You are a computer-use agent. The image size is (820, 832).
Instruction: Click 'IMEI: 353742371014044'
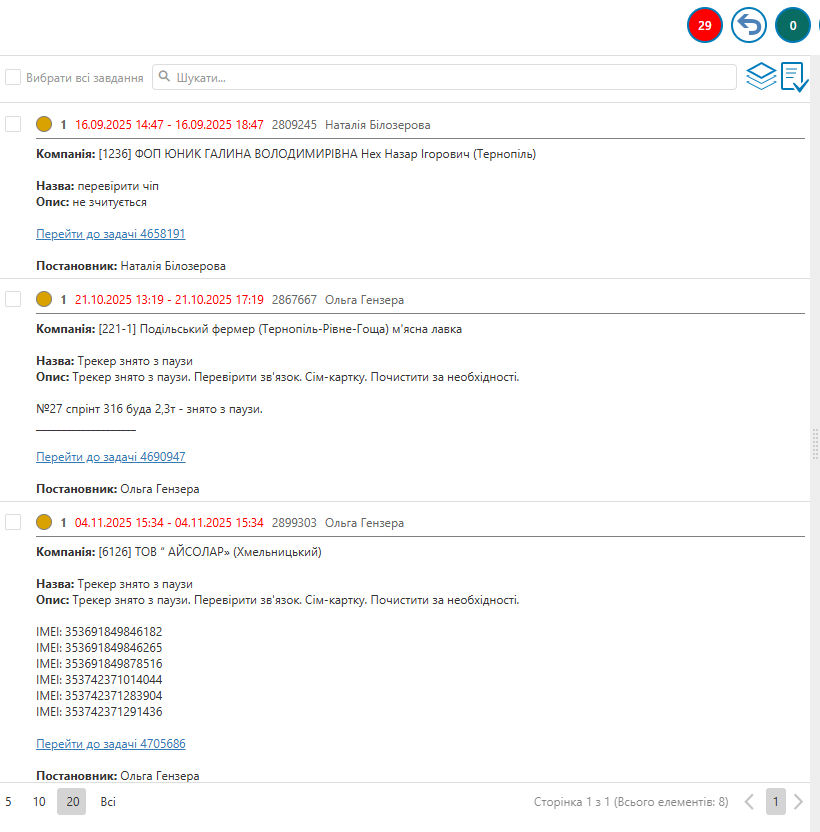coord(99,680)
